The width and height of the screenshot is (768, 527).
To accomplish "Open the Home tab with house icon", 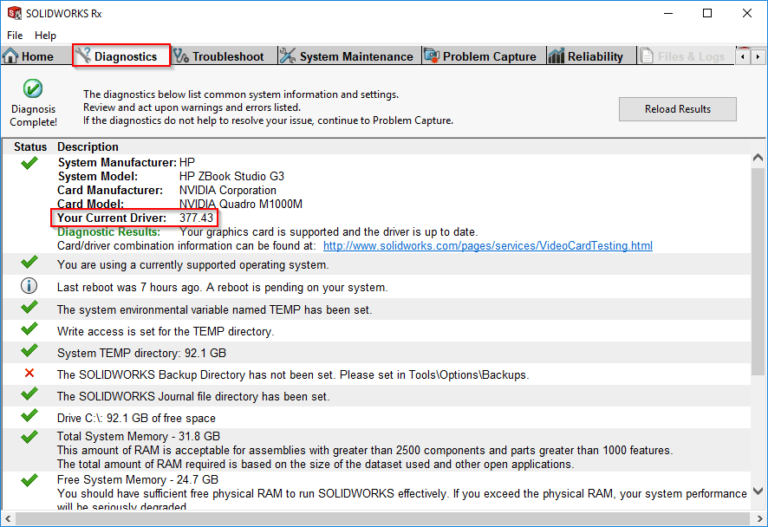I will point(28,56).
